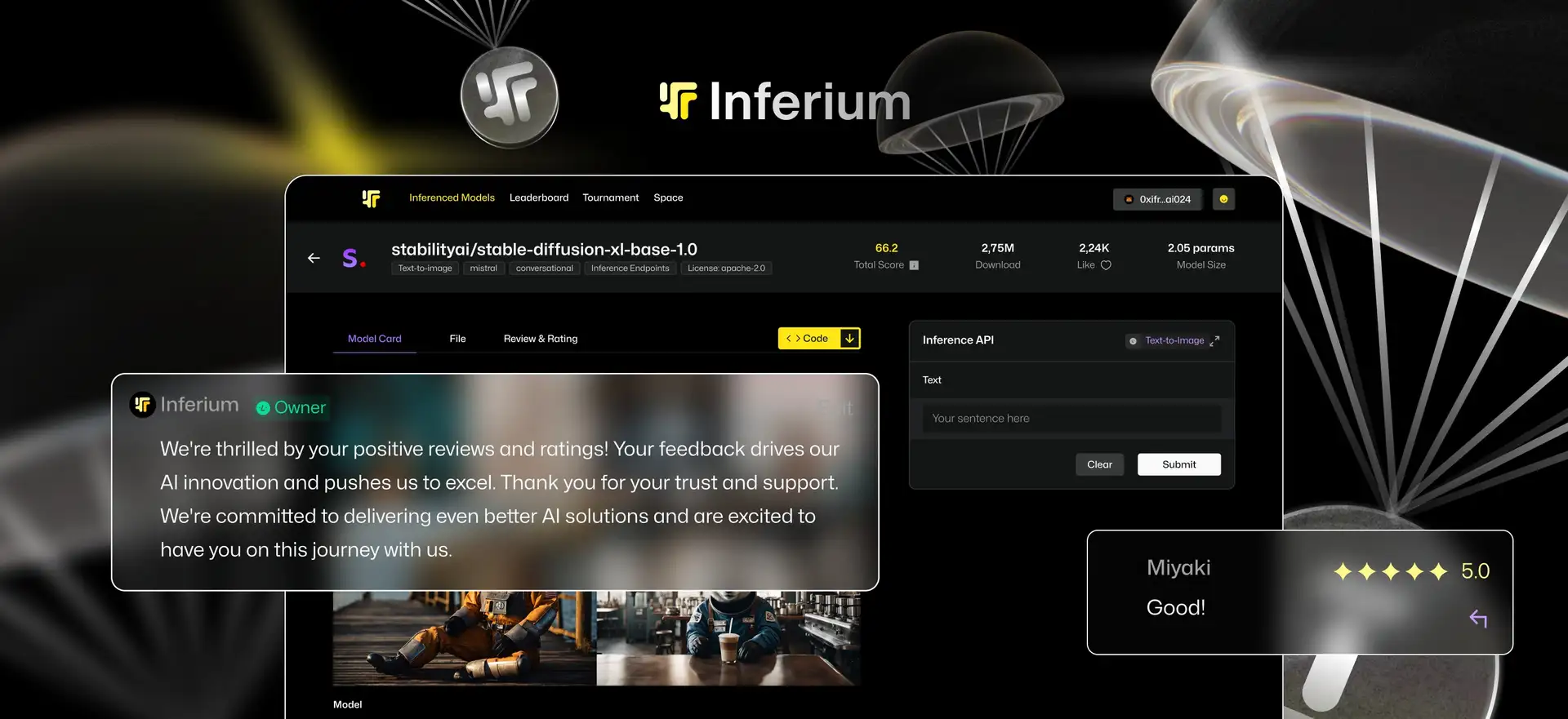
Task: Navigate to the Tournament page
Action: click(610, 198)
